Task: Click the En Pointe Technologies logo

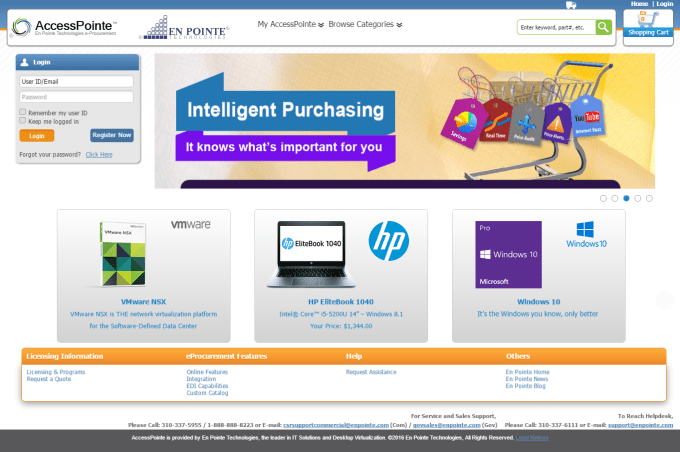Action: click(184, 28)
